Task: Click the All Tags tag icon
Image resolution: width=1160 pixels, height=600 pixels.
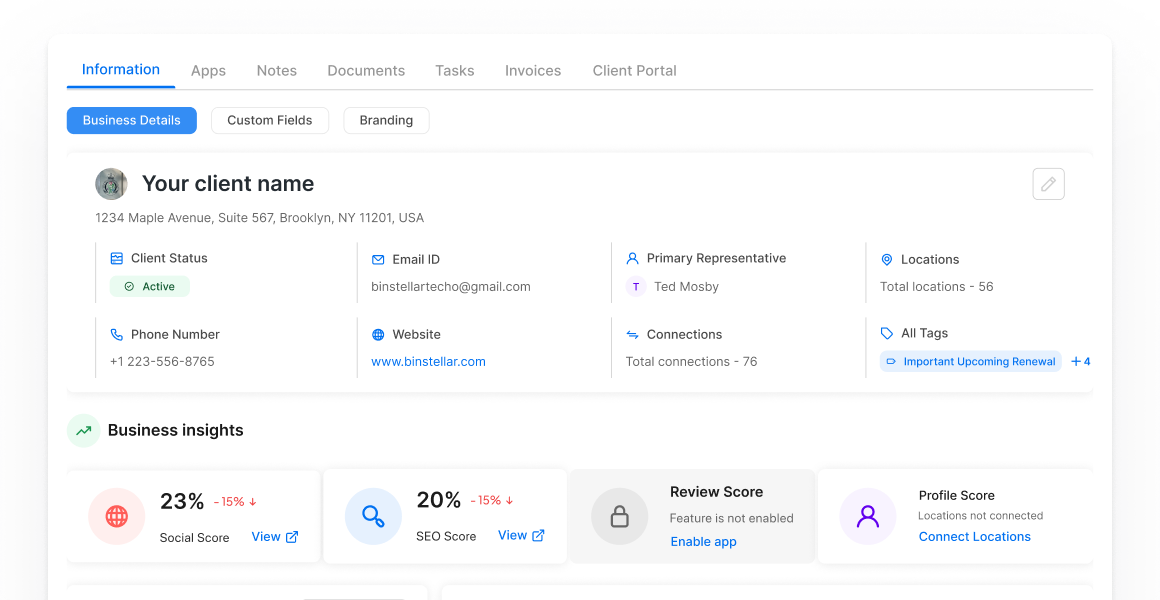Action: (886, 334)
